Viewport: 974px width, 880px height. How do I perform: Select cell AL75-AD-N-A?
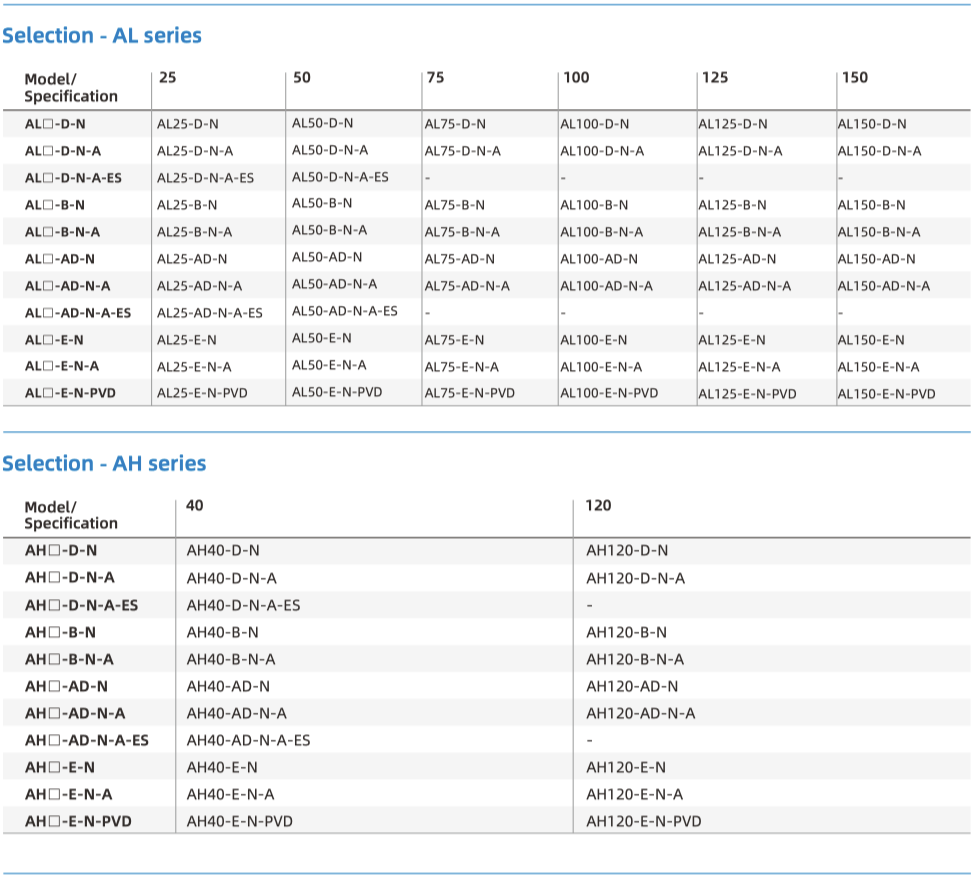(x=467, y=286)
